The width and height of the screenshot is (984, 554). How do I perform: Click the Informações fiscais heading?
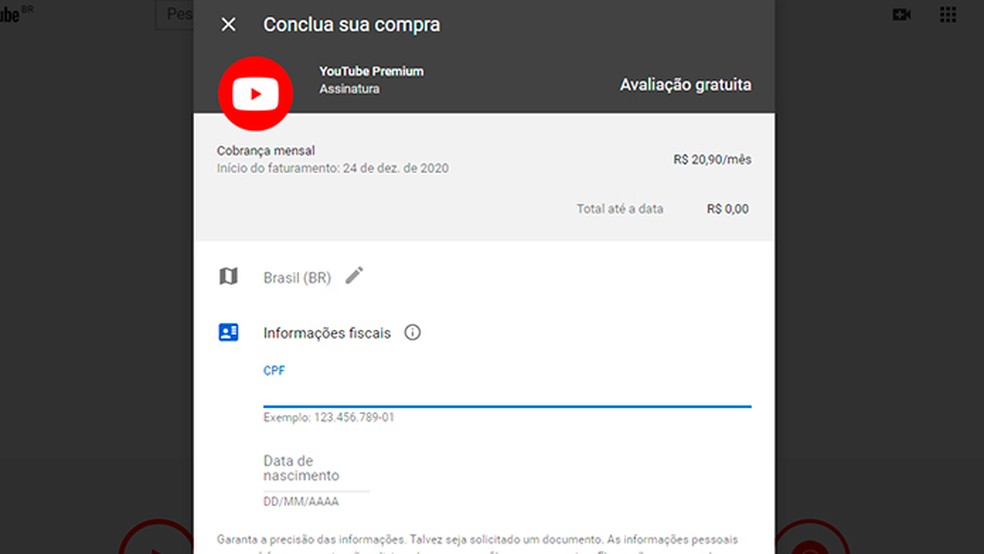(327, 333)
